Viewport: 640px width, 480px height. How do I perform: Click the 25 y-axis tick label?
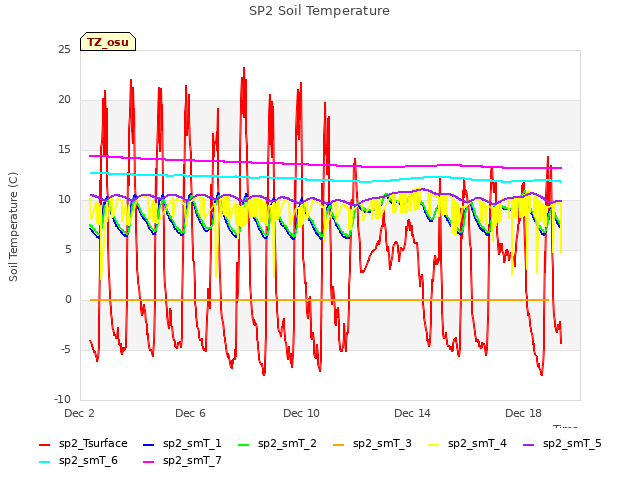[64, 50]
